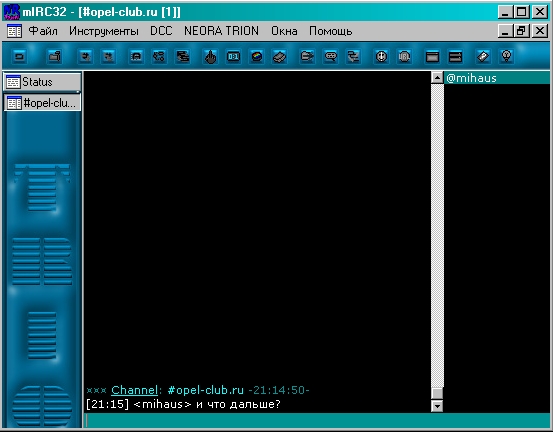Click the chat message input field
Screen dimensions: 553x432
[316, 420]
